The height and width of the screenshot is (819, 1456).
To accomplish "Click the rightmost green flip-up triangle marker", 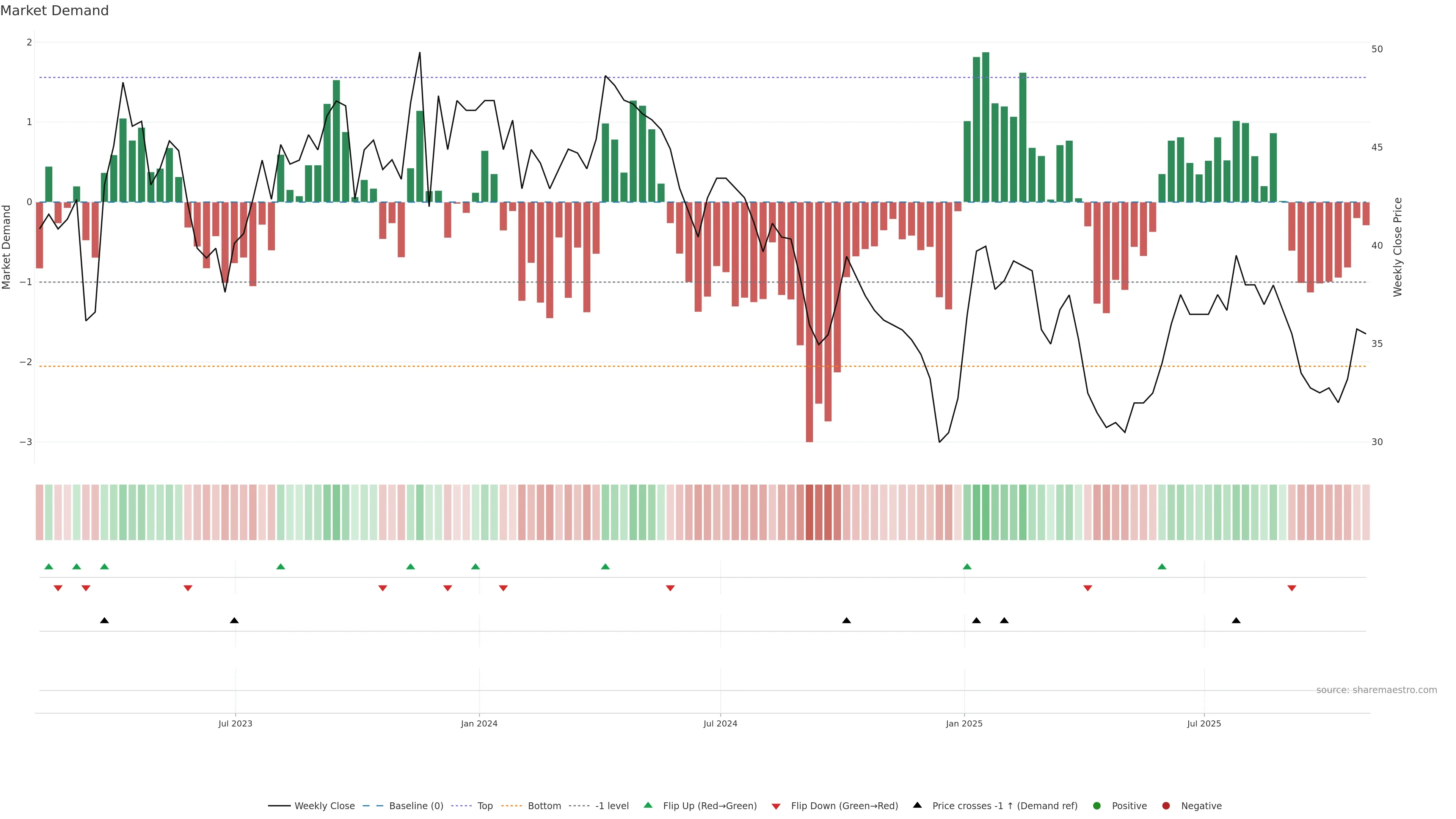I will pyautogui.click(x=1161, y=566).
